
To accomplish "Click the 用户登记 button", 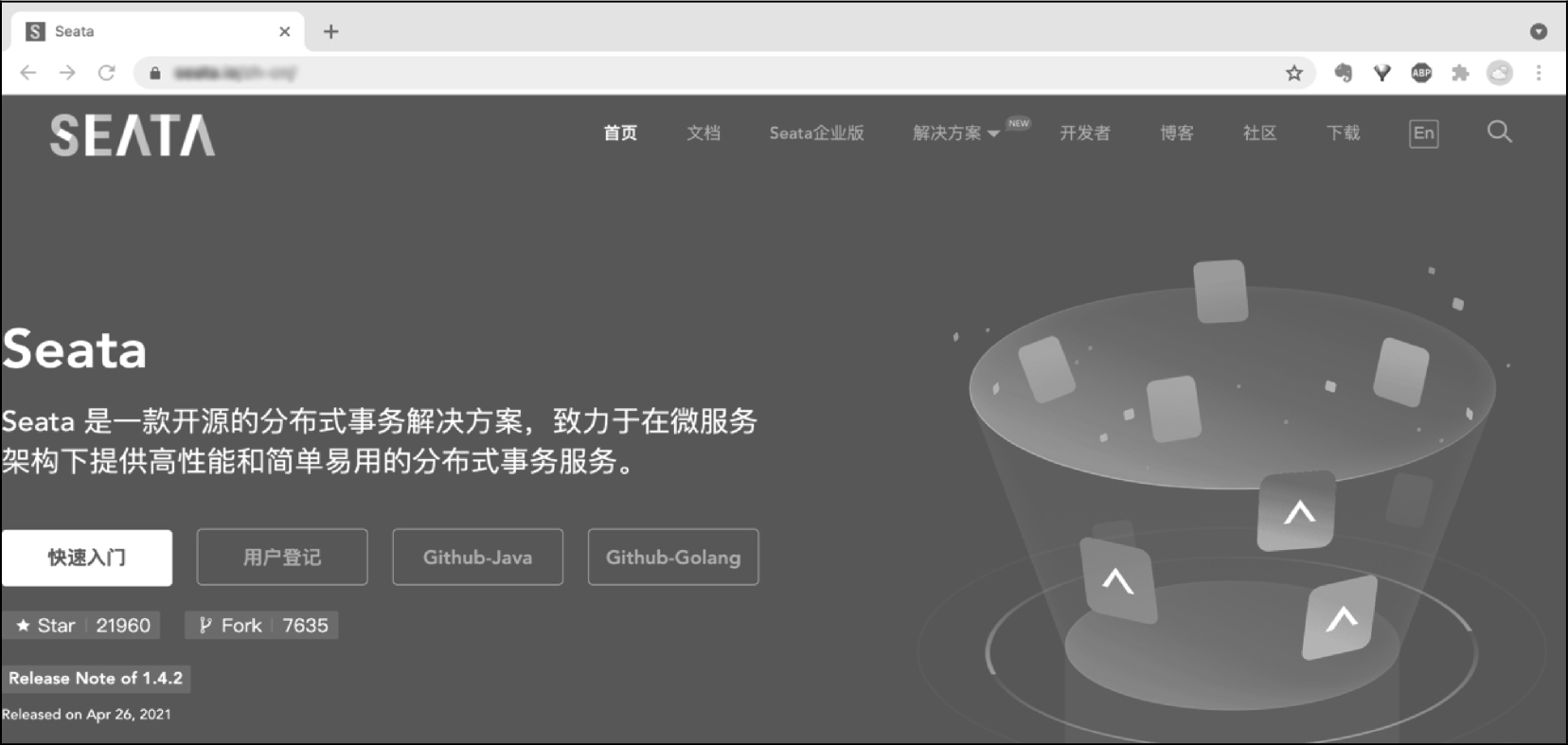I will click(x=282, y=558).
